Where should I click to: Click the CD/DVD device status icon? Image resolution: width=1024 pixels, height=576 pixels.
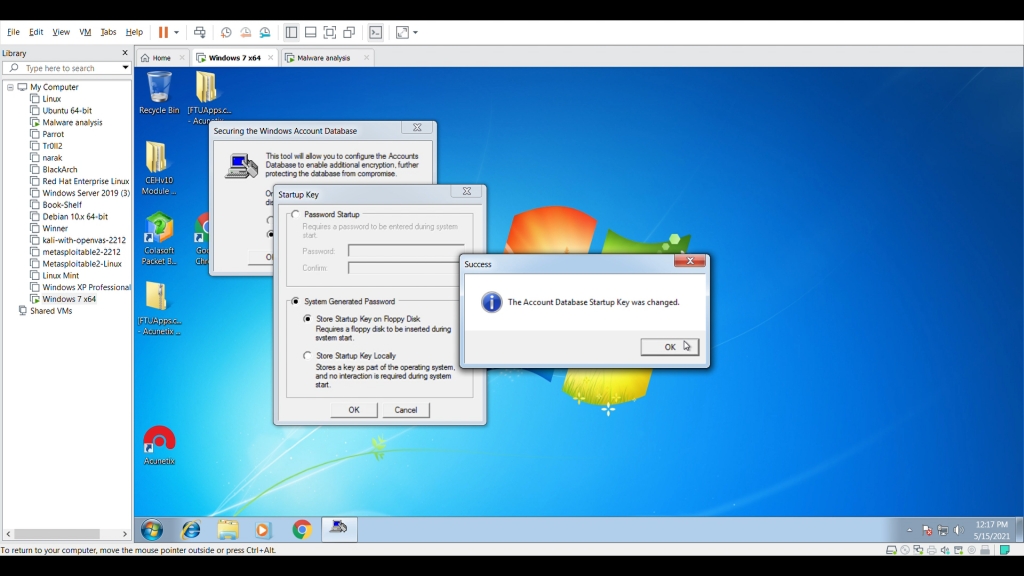(905, 550)
